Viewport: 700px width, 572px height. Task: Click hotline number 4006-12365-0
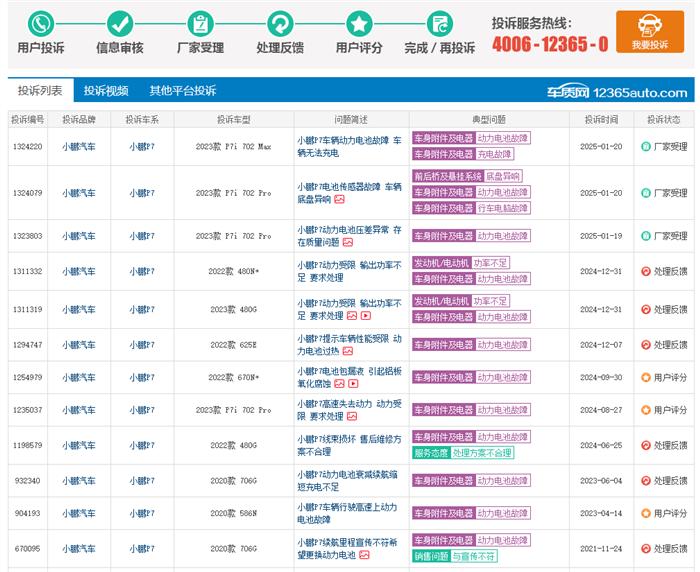coord(550,44)
